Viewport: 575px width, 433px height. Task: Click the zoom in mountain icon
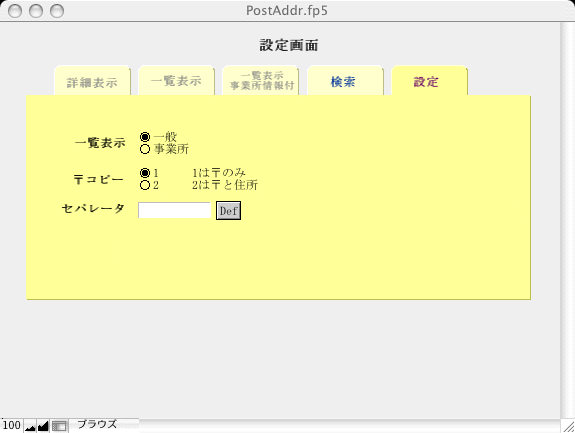tap(43, 426)
